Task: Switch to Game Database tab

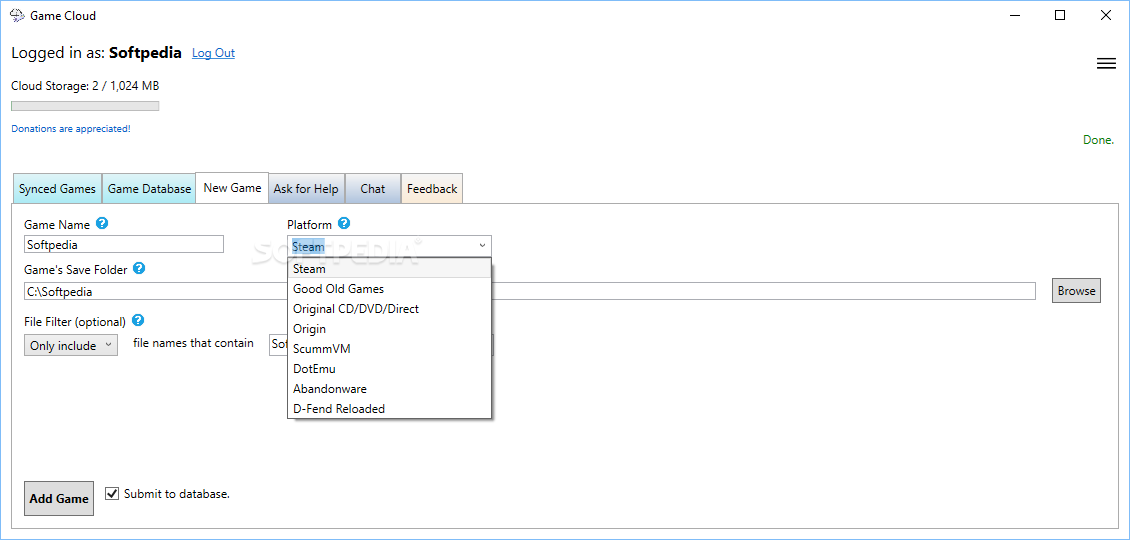Action: coord(149,189)
